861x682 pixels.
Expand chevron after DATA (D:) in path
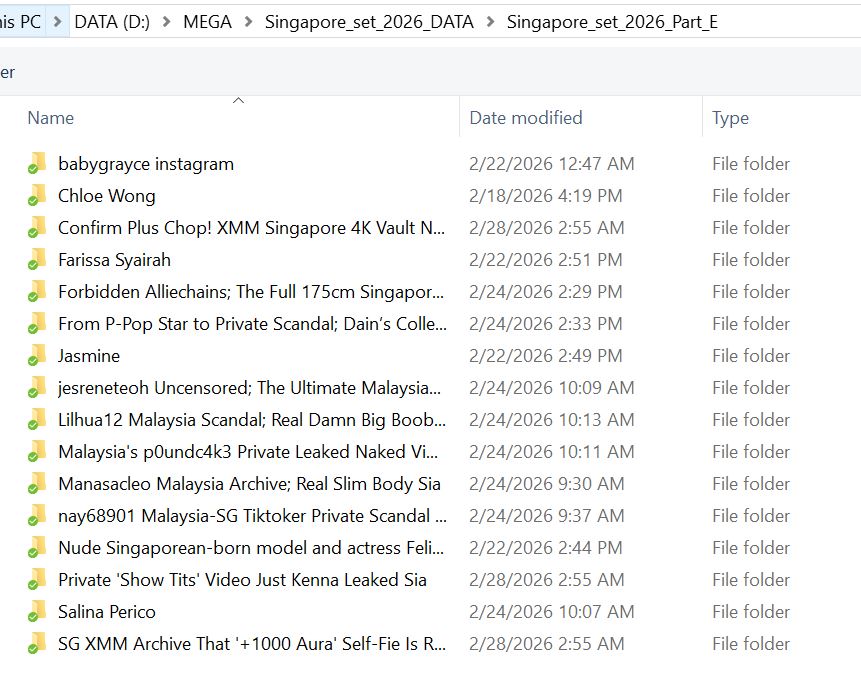click(167, 22)
